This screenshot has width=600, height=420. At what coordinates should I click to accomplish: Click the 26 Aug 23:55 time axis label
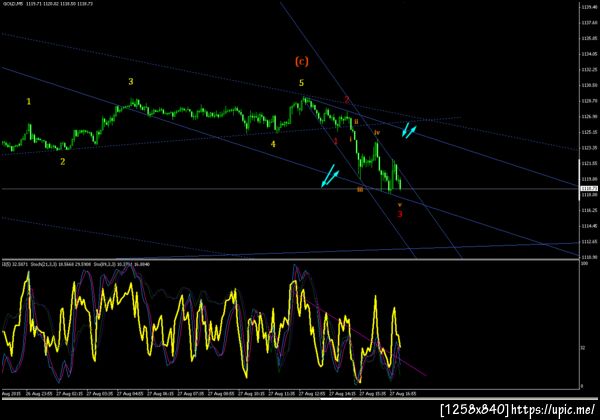pos(38,393)
